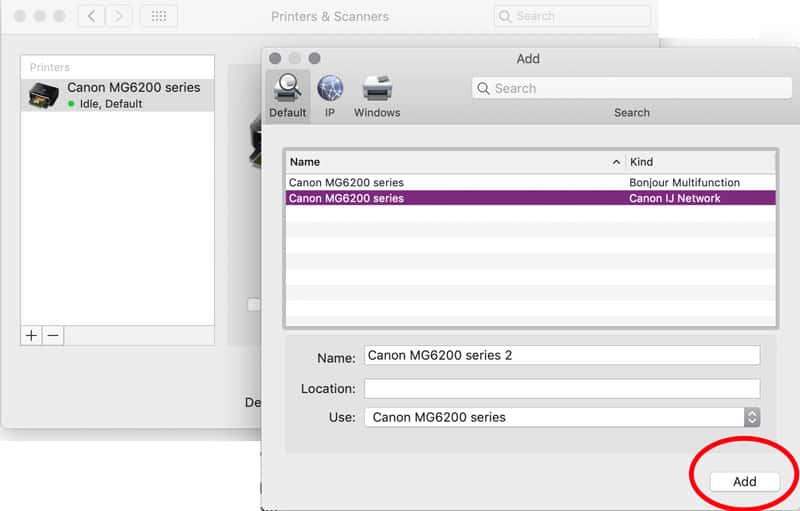Image resolution: width=800 pixels, height=511 pixels.
Task: Sort the list by Name column header
Action: click(x=450, y=162)
